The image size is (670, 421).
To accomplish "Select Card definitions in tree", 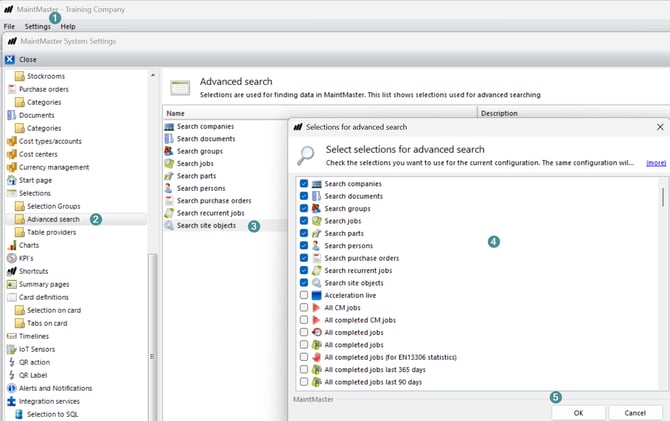I will click(x=44, y=297).
